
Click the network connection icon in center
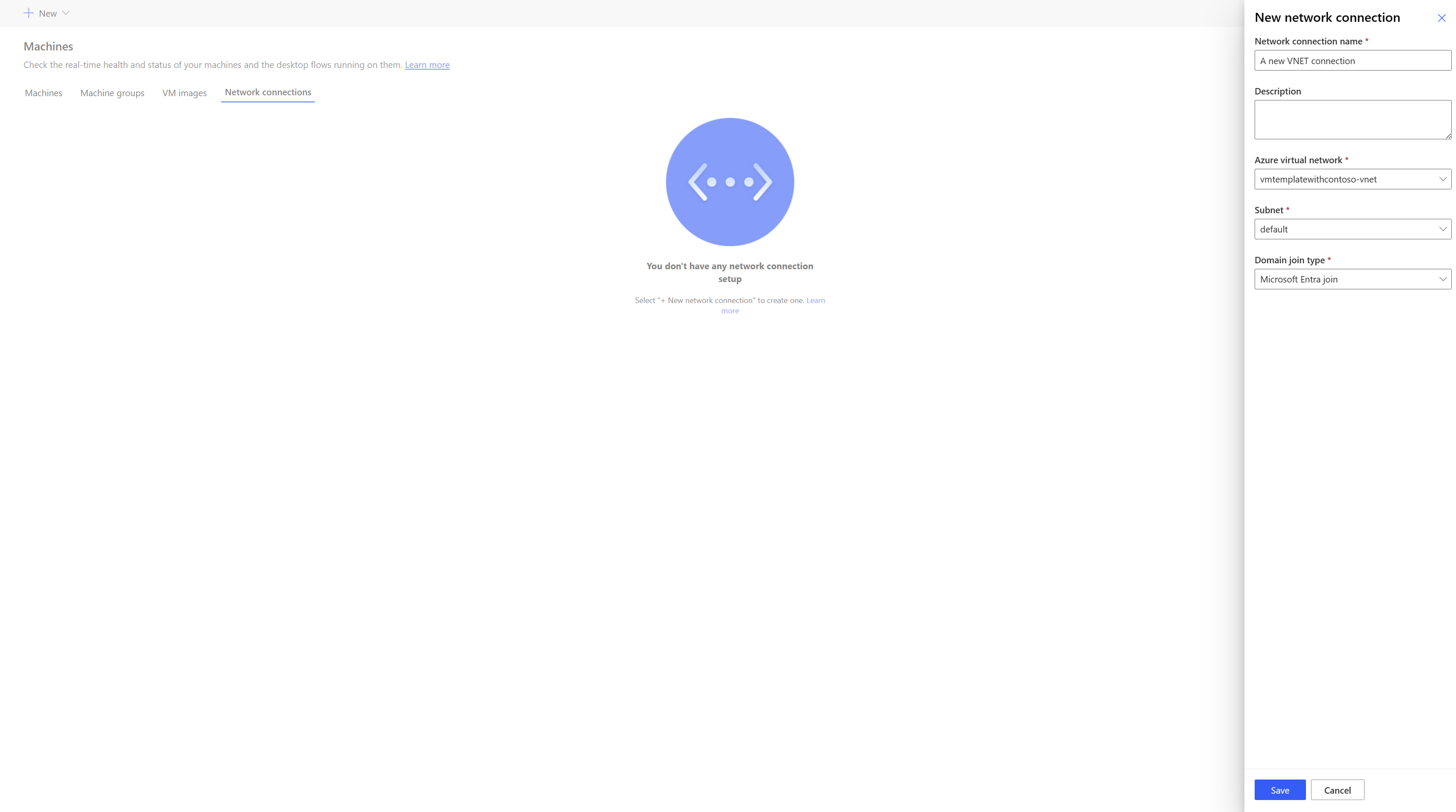(730, 181)
